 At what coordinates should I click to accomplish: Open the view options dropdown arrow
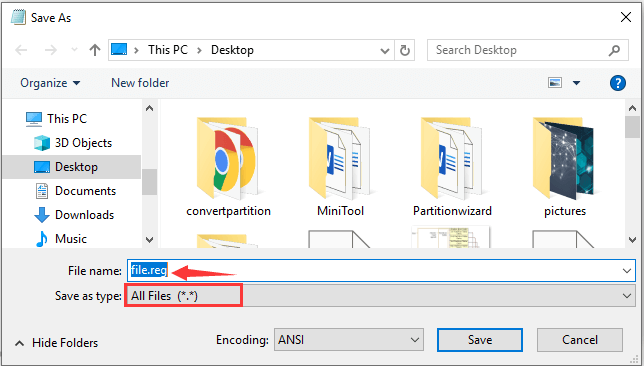(576, 83)
